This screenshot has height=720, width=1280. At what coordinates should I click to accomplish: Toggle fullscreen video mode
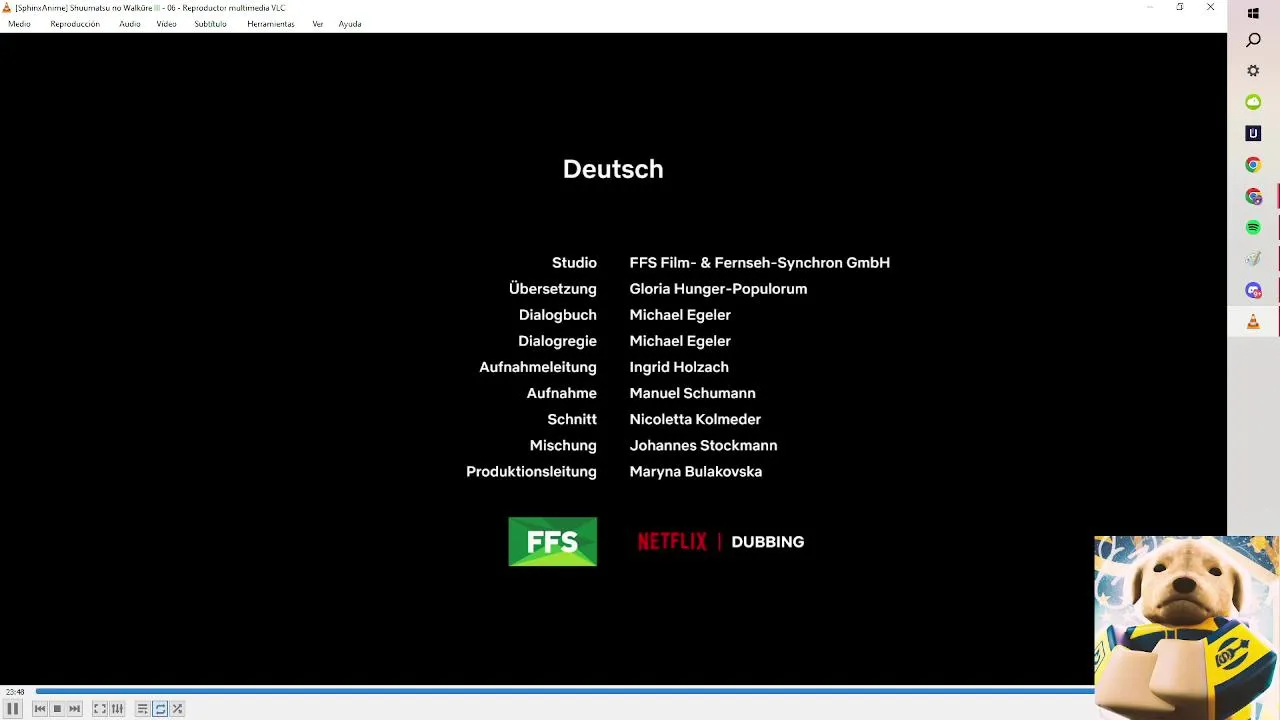100,709
